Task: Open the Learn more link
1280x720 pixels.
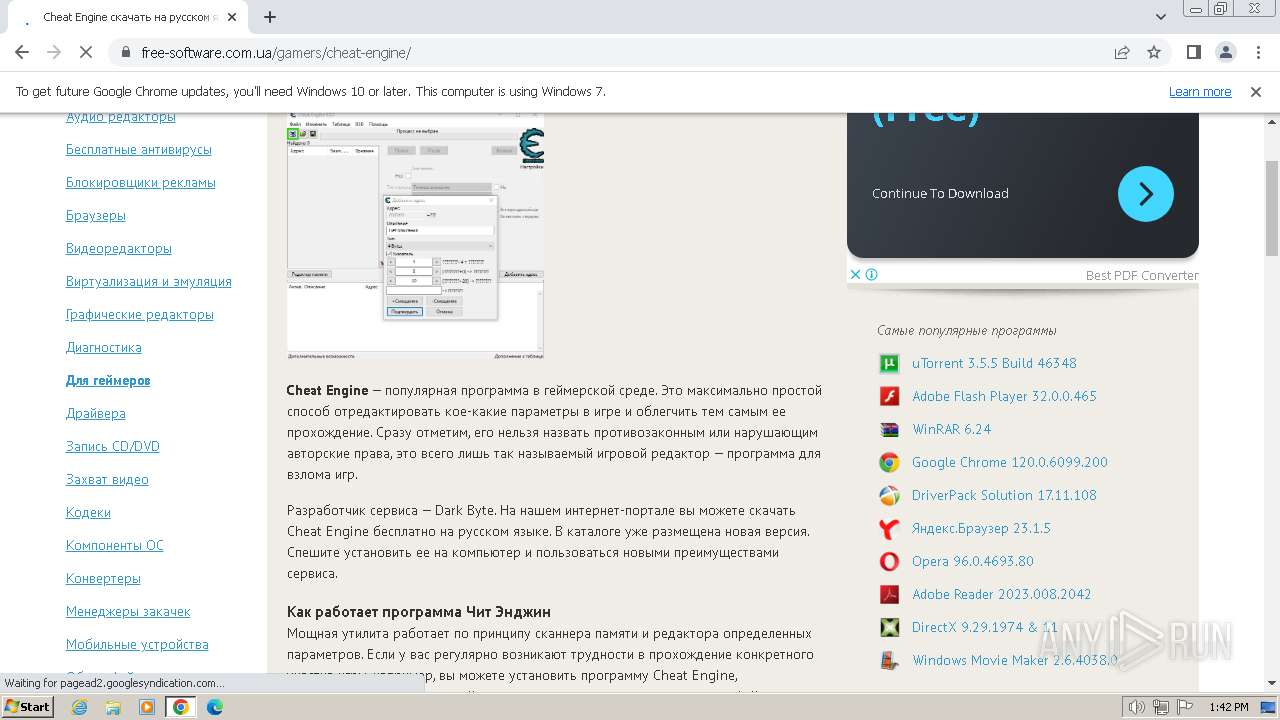Action: pos(1200,91)
